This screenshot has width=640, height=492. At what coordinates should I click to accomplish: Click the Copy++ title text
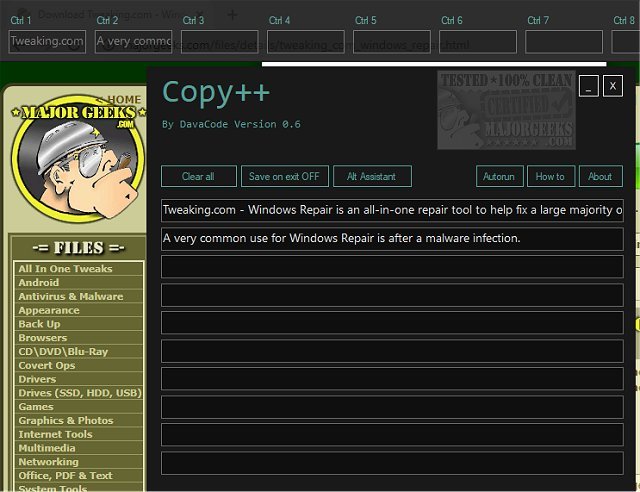tap(216, 92)
